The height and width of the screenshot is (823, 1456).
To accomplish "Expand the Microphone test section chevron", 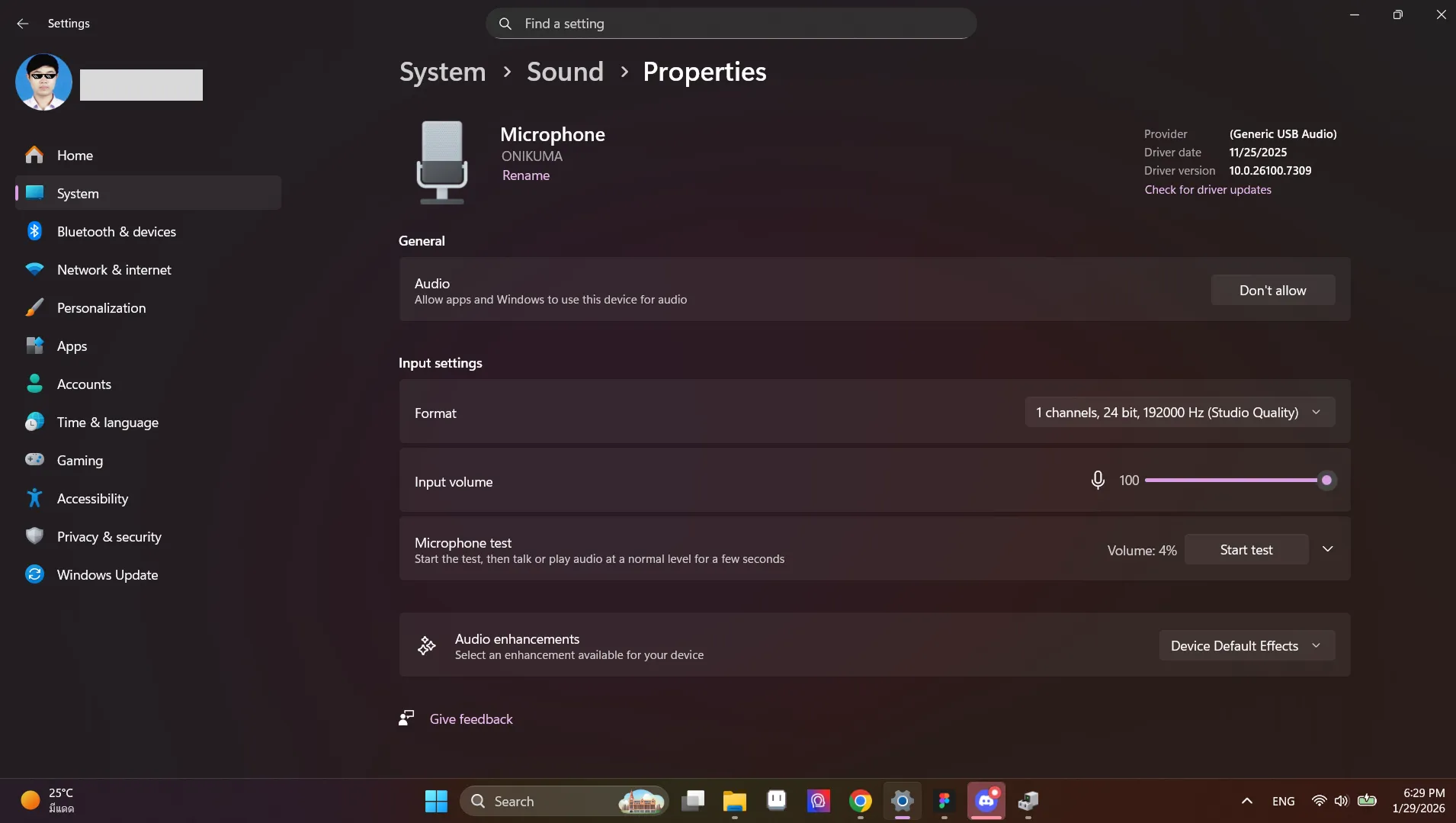I will 1327,549.
